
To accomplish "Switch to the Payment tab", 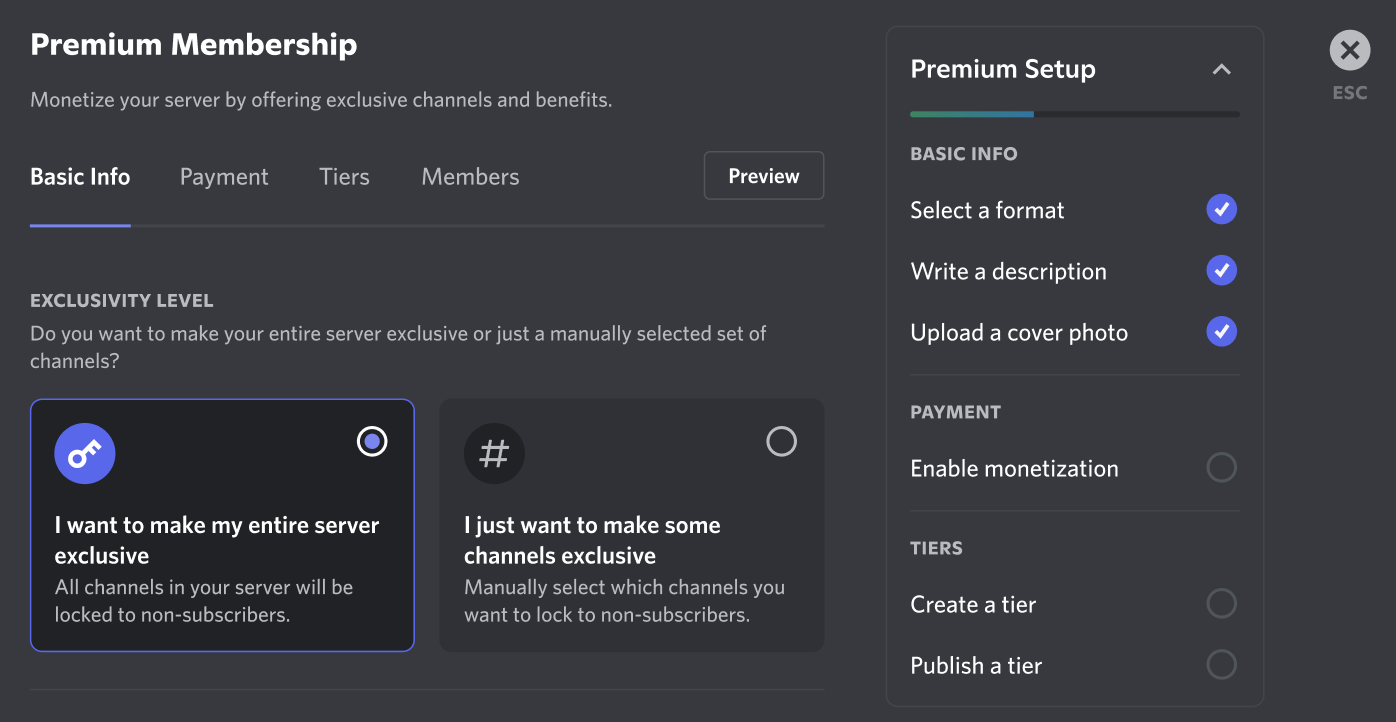I will (x=224, y=177).
